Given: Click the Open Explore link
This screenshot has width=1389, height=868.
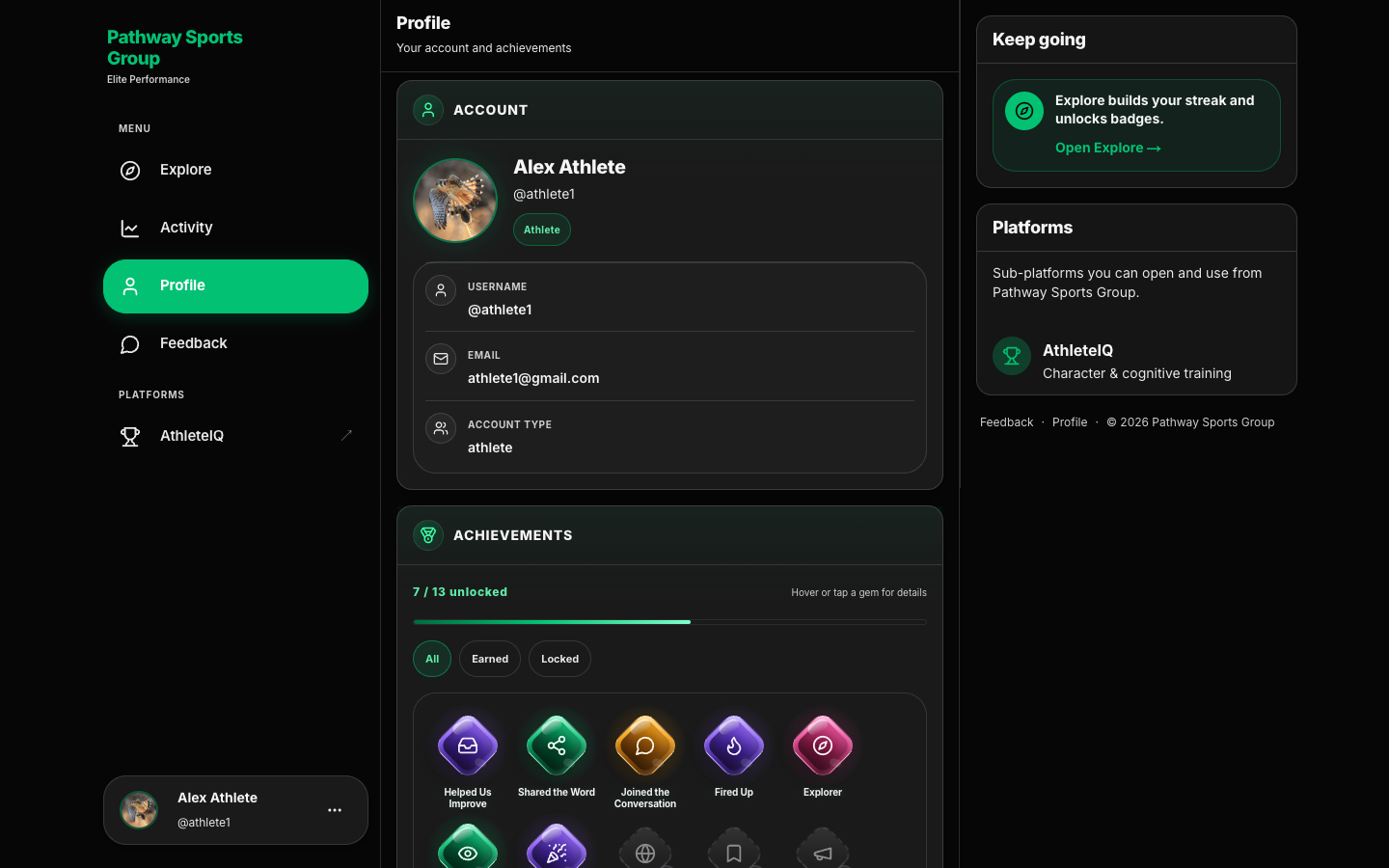Looking at the screenshot, I should 1107,148.
